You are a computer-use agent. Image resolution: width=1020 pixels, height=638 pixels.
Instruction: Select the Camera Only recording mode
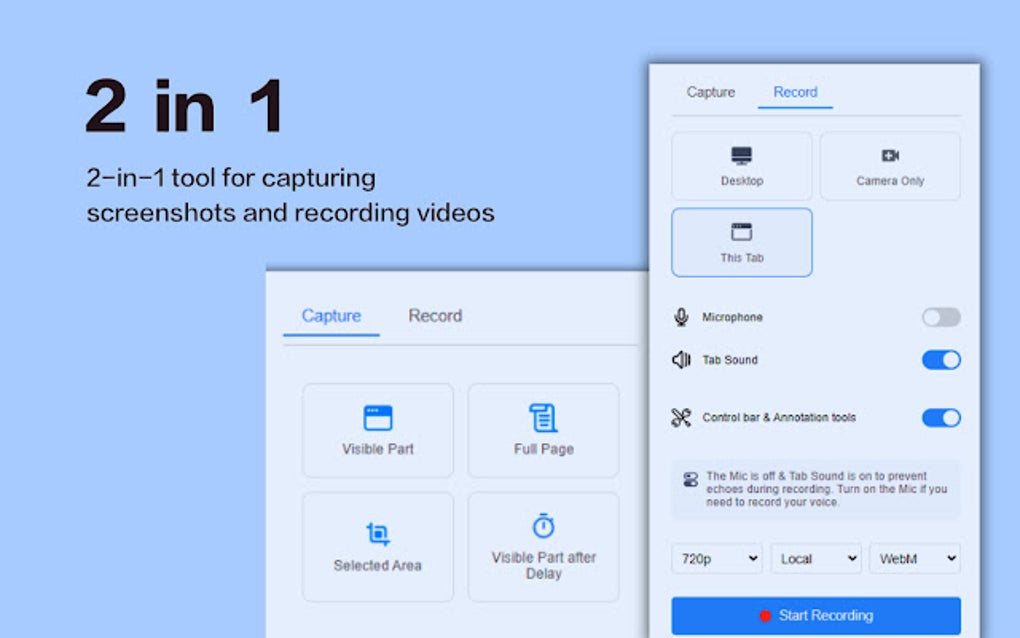point(889,166)
